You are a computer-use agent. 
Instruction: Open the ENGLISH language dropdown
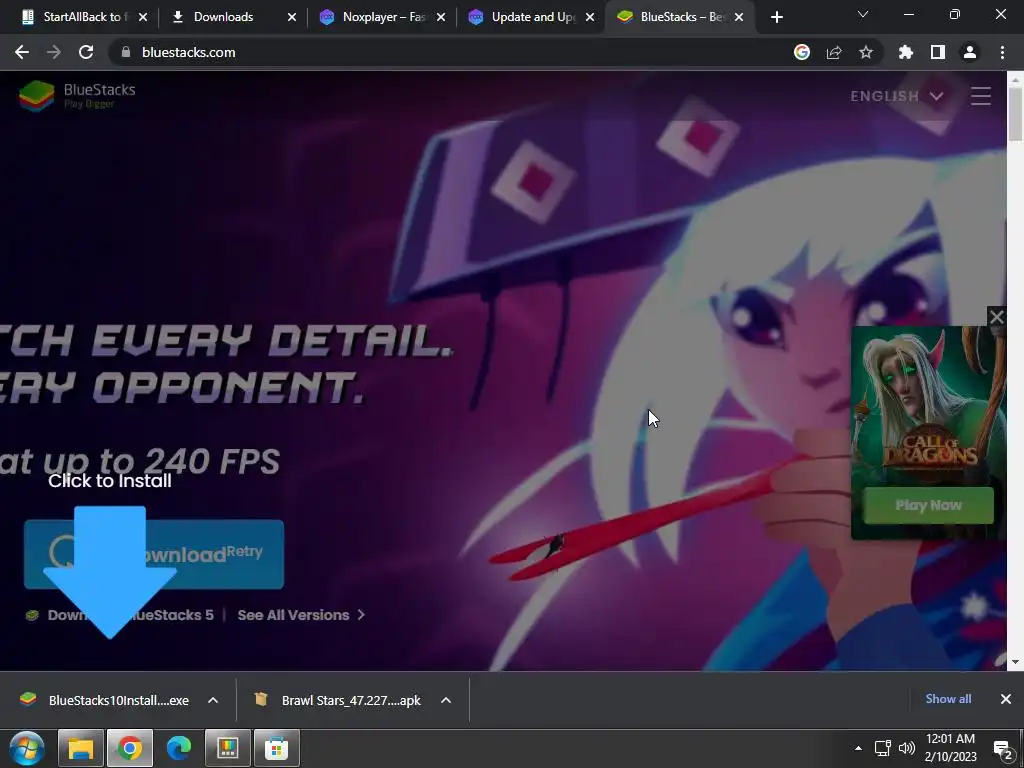[897, 96]
